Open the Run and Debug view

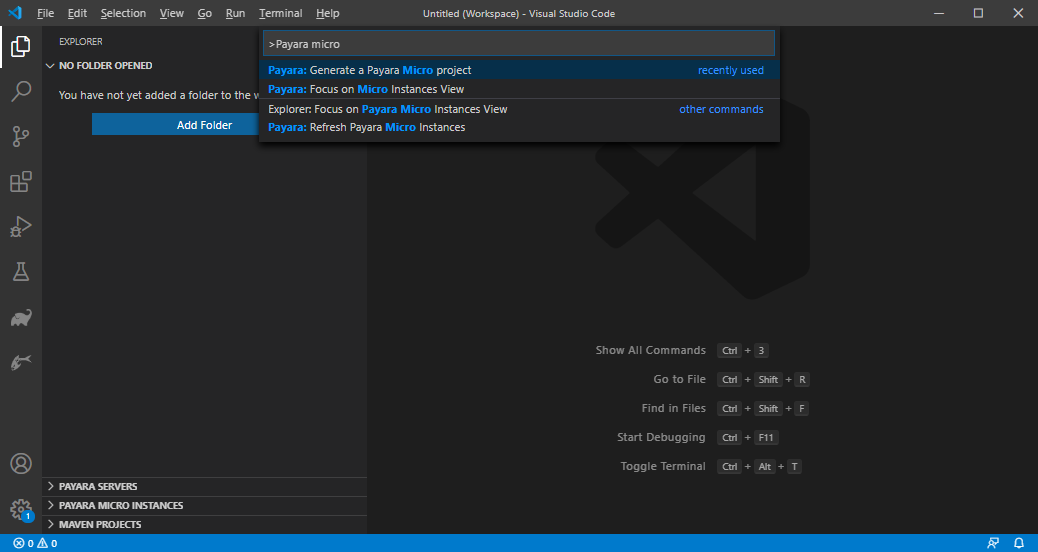pos(20,227)
